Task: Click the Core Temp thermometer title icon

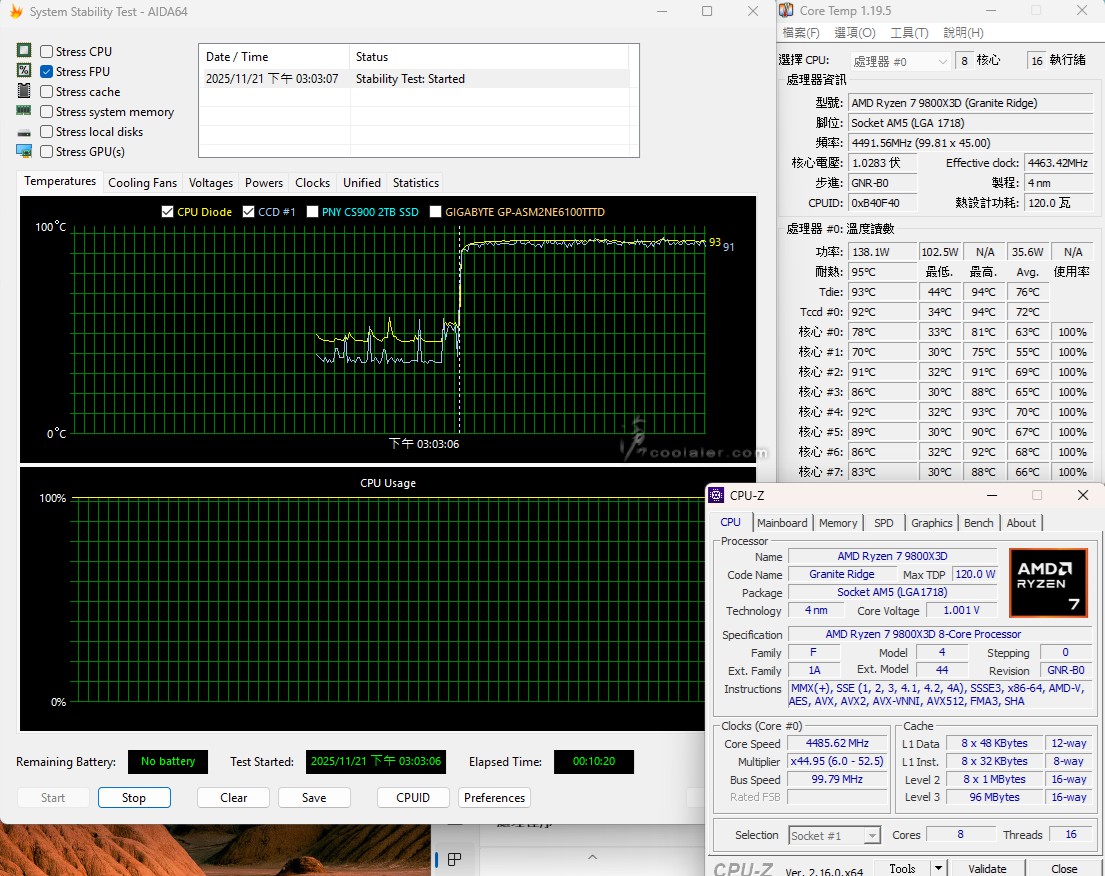Action: [x=788, y=11]
